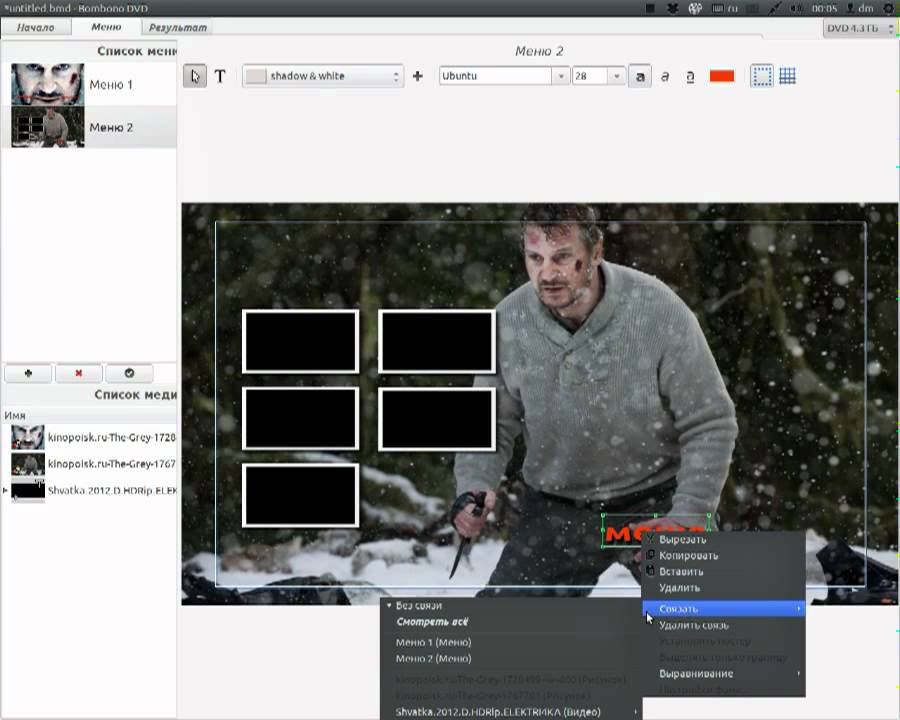Switch to the Результат tab
900x720 pixels.
click(x=177, y=27)
